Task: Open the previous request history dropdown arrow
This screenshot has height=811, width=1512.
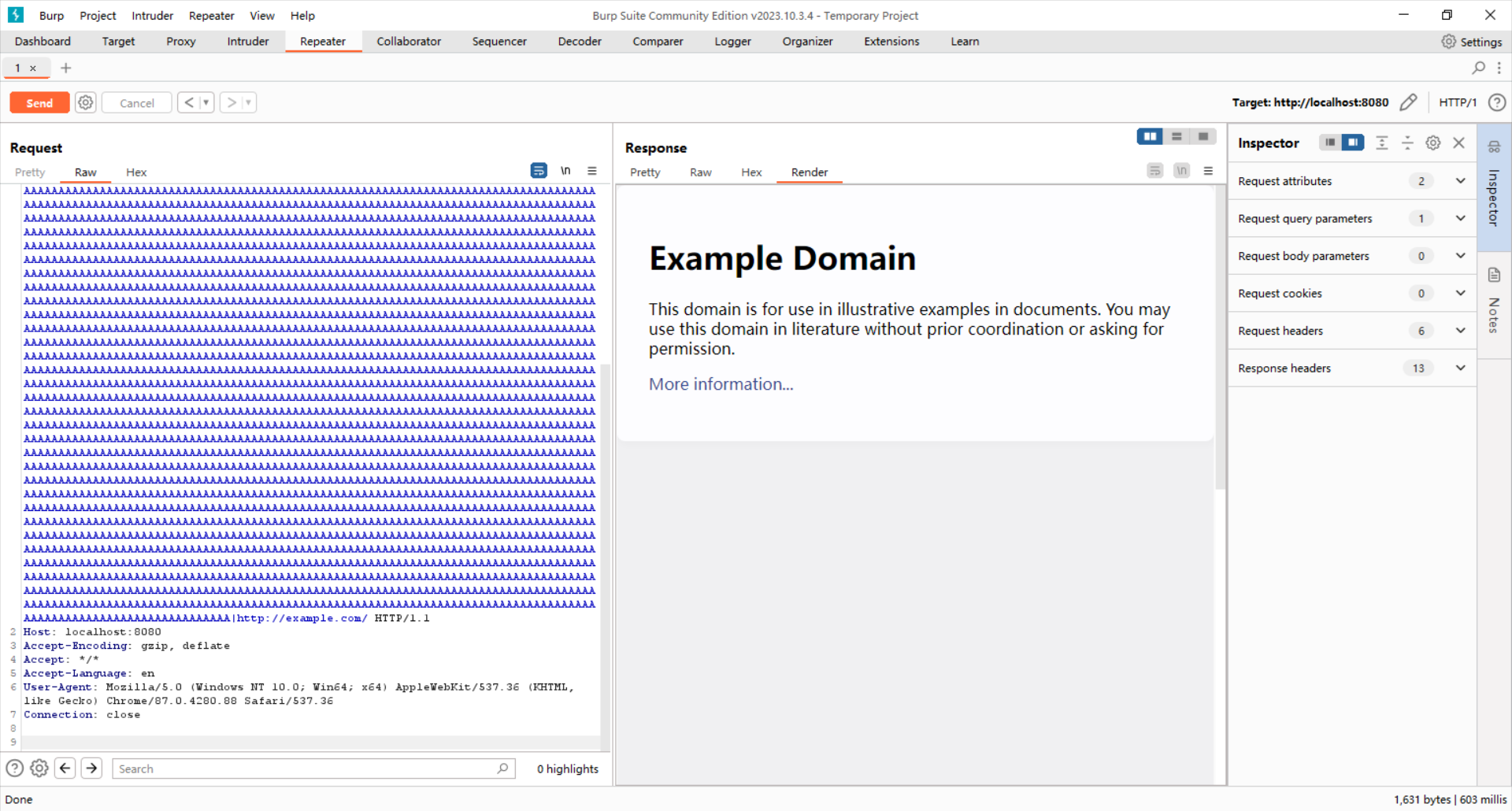Action: click(x=206, y=102)
